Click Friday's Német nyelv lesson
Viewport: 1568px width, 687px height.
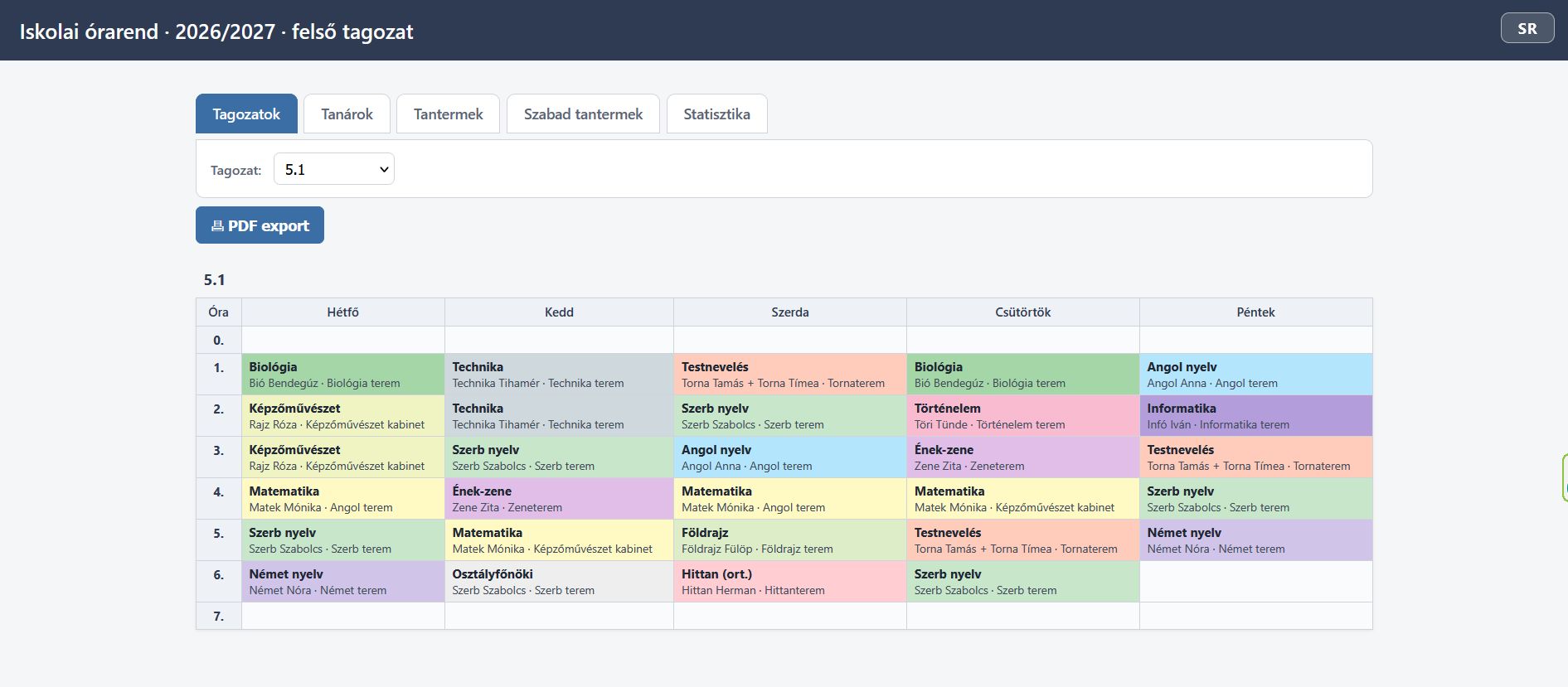coord(1255,540)
